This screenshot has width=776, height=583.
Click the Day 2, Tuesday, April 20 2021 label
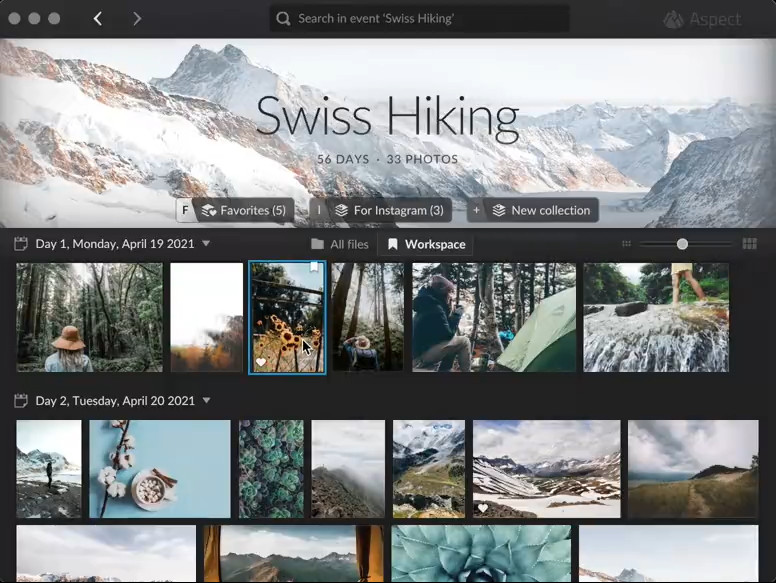pos(115,400)
